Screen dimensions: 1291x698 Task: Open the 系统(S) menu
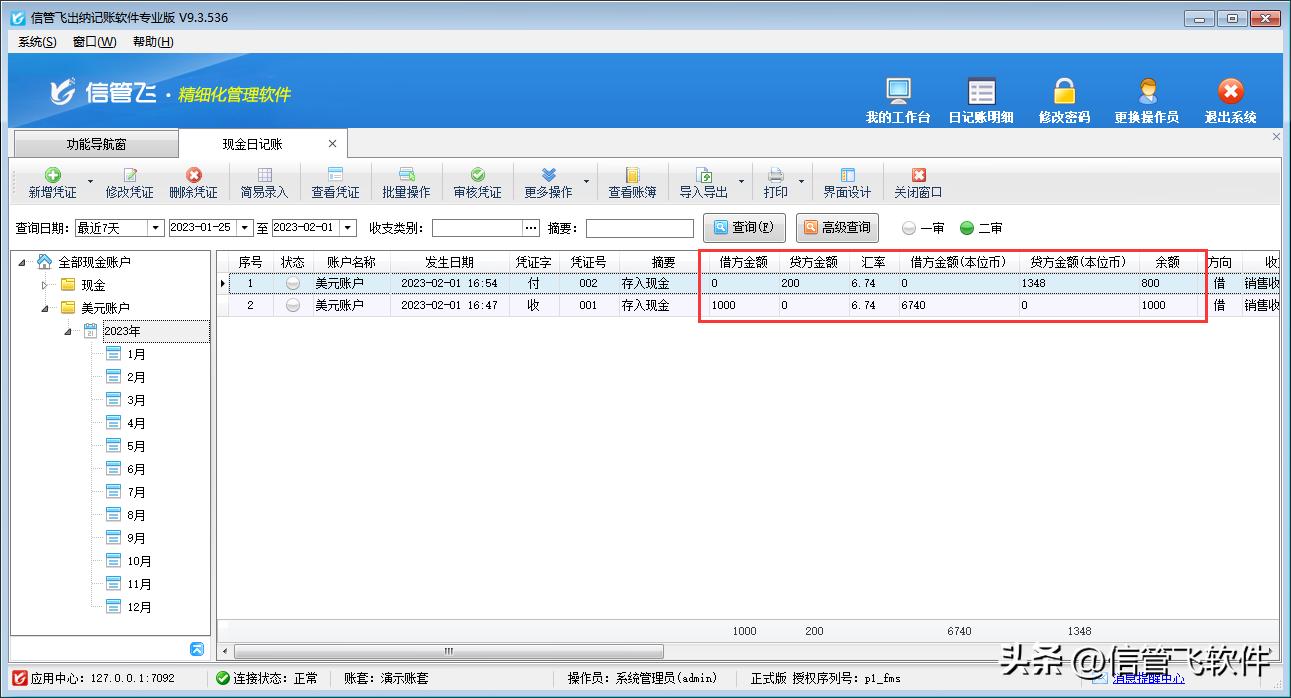pos(37,42)
